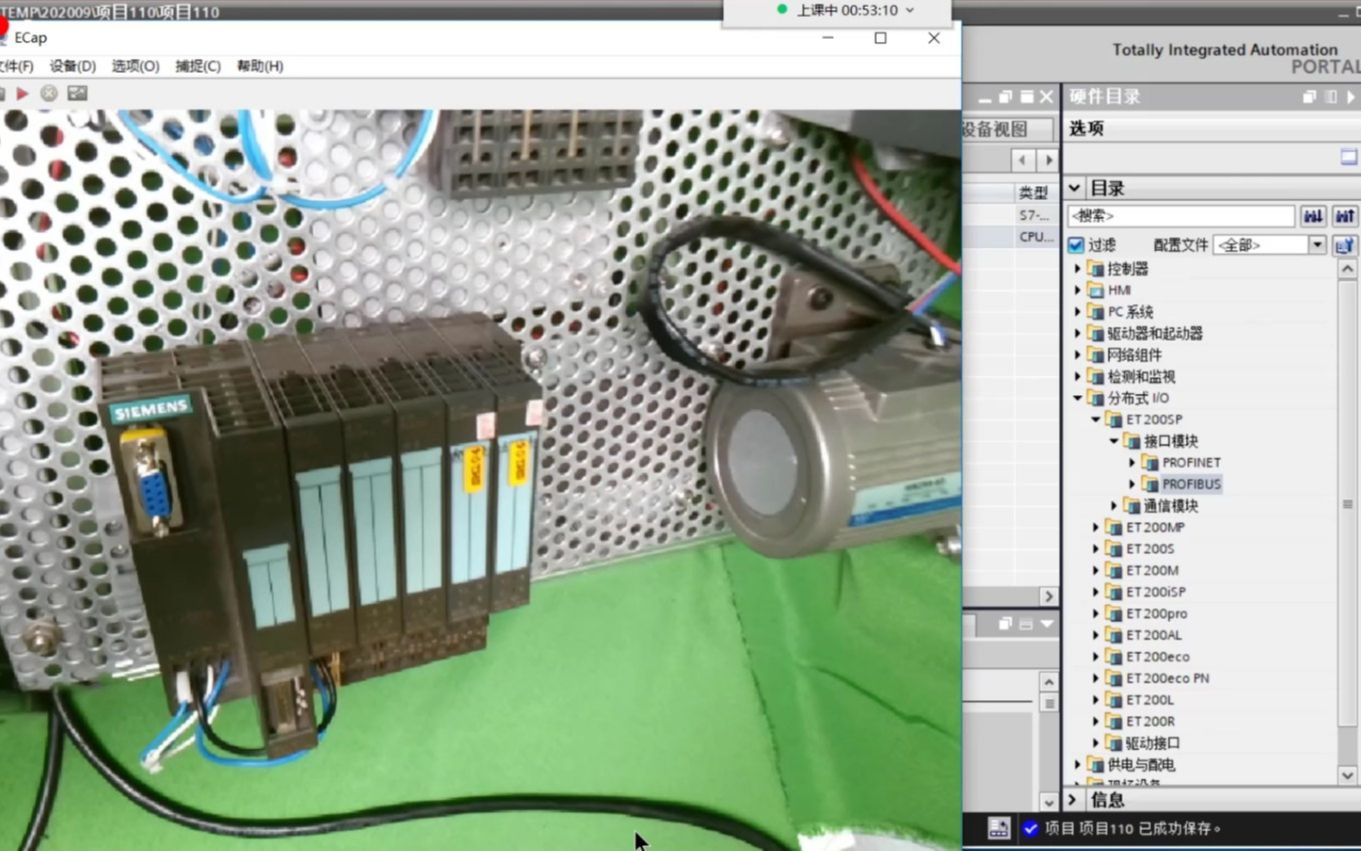
Task: Select the 接口模块 tree item
Action: coord(1171,441)
